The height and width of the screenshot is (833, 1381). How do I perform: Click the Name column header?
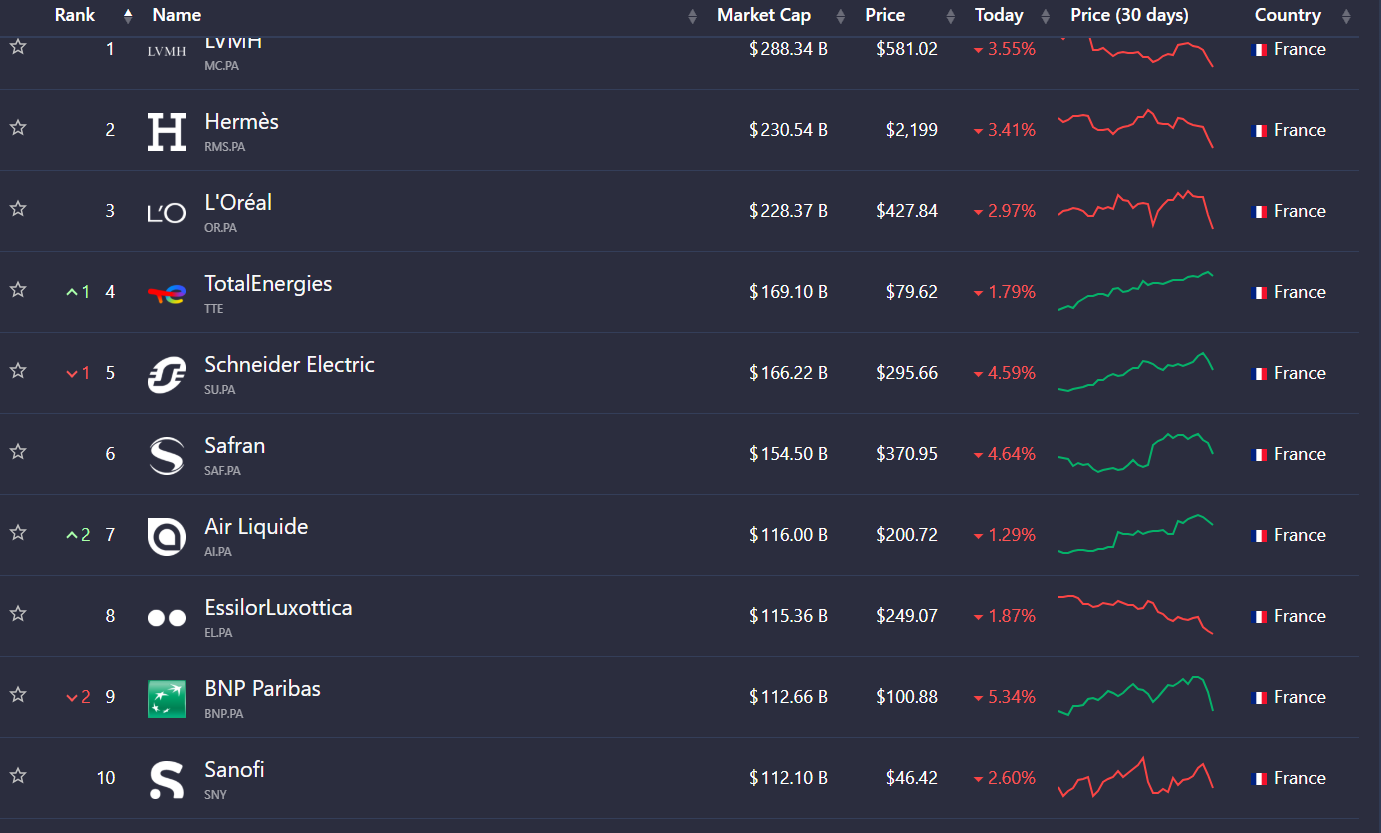point(177,15)
